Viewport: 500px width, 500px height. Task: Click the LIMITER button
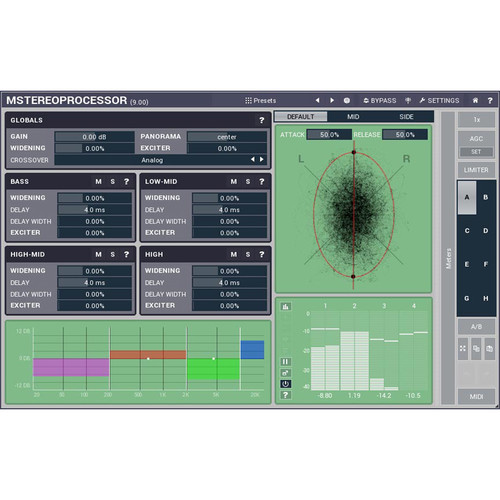pos(476,170)
